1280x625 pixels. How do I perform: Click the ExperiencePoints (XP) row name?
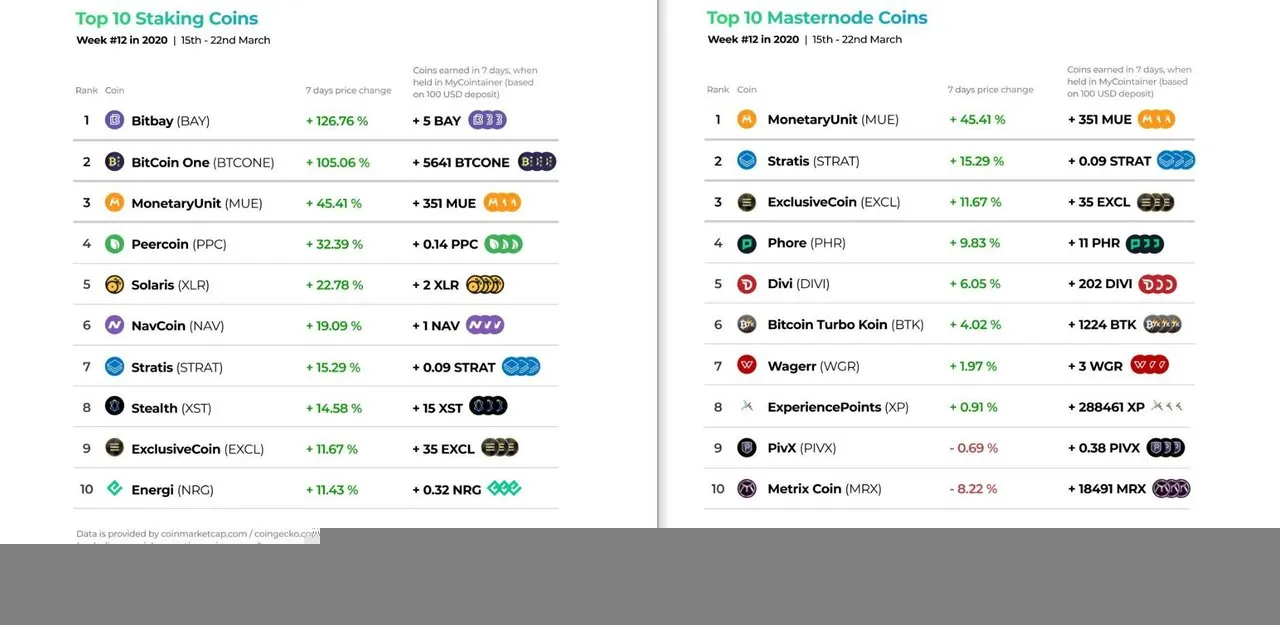pyautogui.click(x=838, y=407)
